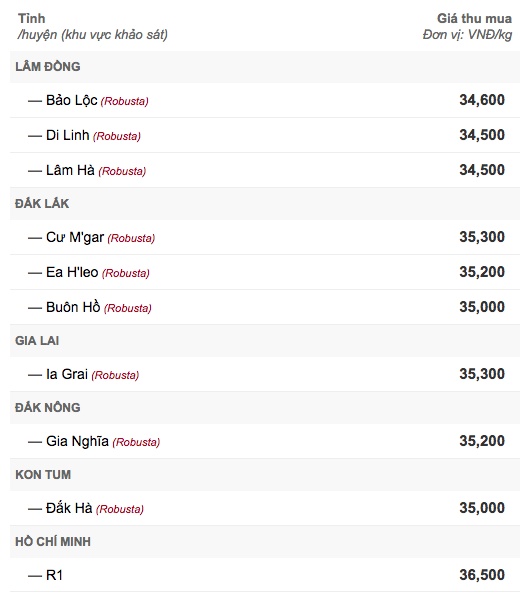Select the R1 row label
The height and width of the screenshot is (596, 524).
[x=54, y=575]
